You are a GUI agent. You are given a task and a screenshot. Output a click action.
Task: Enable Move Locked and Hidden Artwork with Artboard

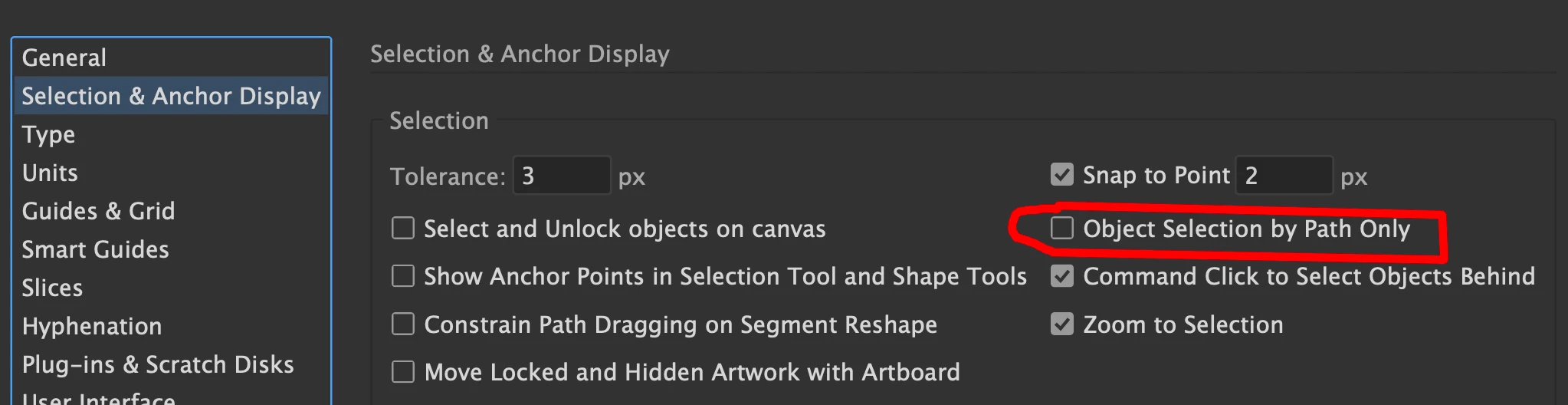click(403, 372)
